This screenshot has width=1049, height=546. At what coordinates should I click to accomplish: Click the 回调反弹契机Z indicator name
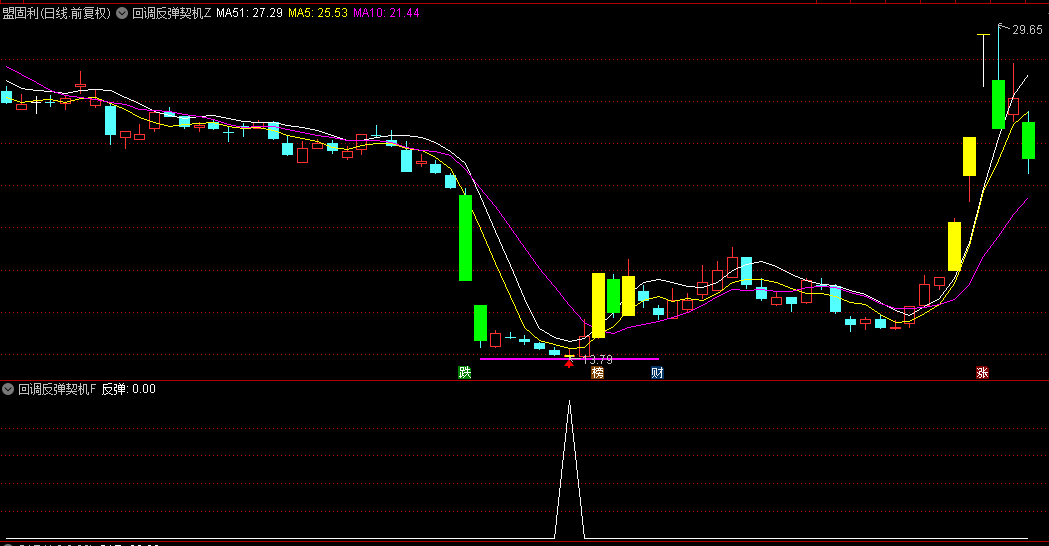click(171, 13)
